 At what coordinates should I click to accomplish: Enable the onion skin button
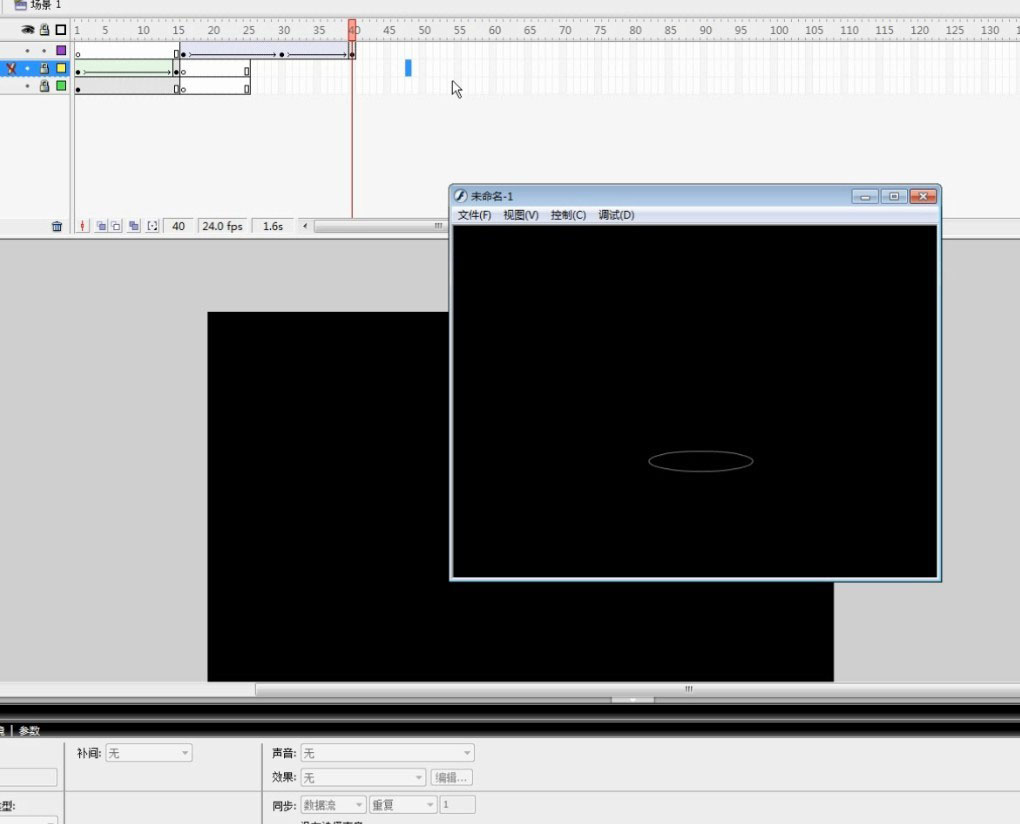point(101,226)
